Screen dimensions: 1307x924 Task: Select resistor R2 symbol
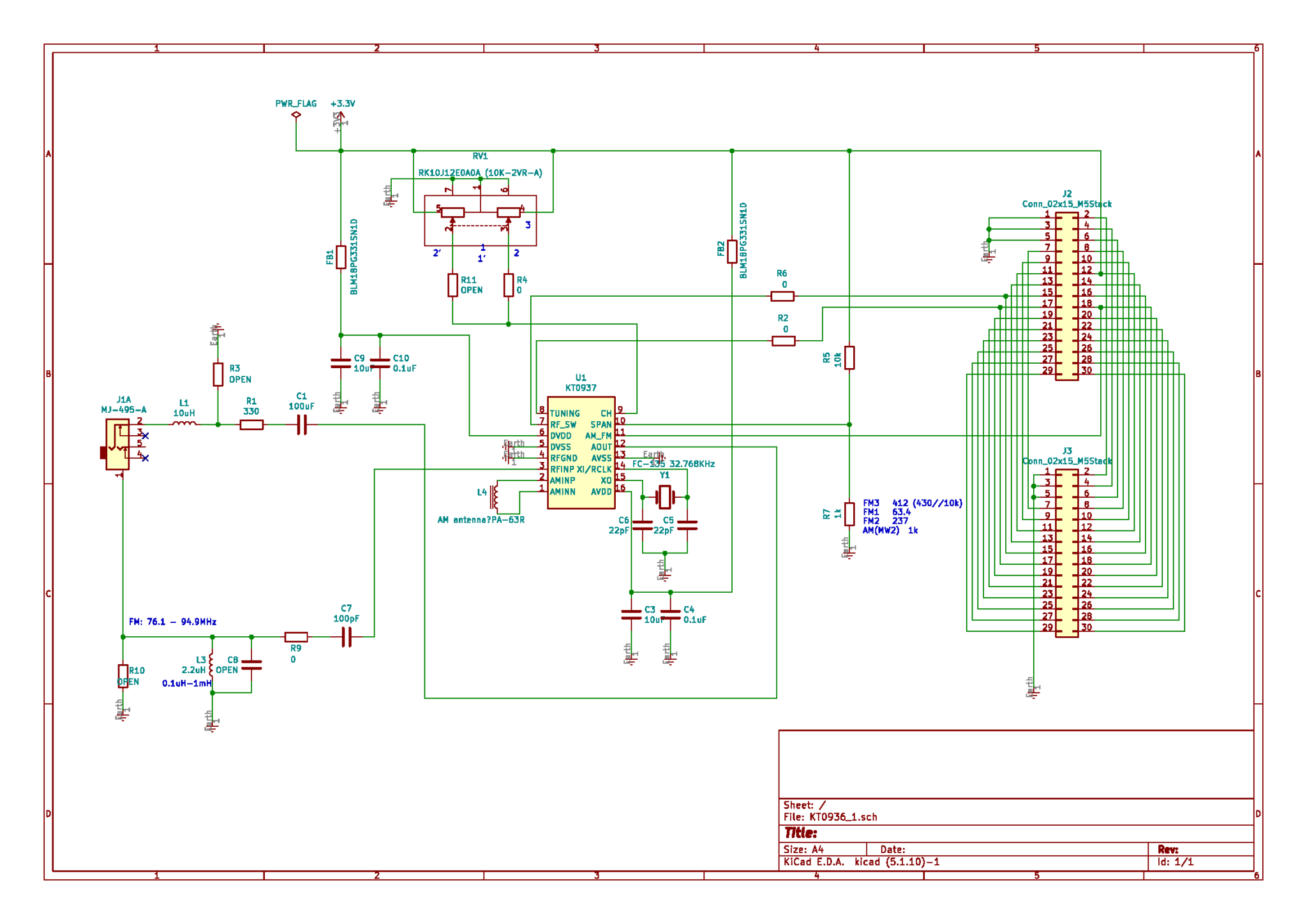point(784,341)
